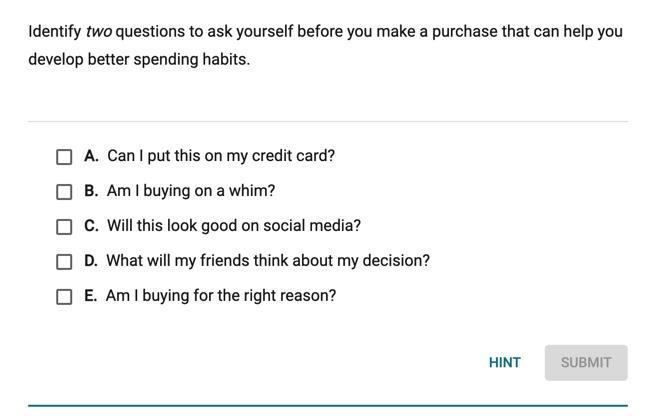Select "Am I buying for the right reason?"
The width and height of the screenshot is (660, 416).
221,296
